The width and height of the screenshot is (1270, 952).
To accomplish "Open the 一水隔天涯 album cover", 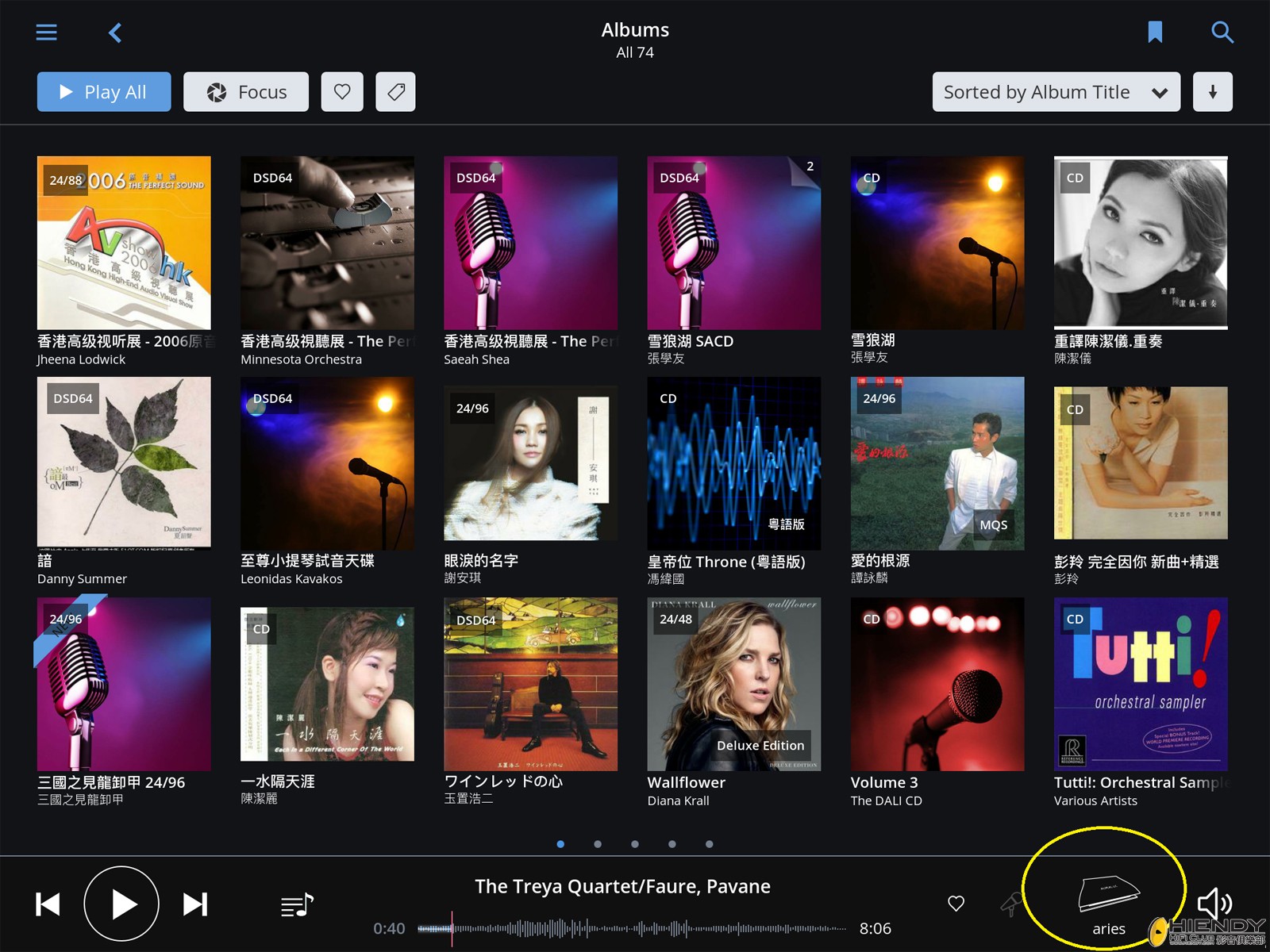I will pyautogui.click(x=327, y=684).
